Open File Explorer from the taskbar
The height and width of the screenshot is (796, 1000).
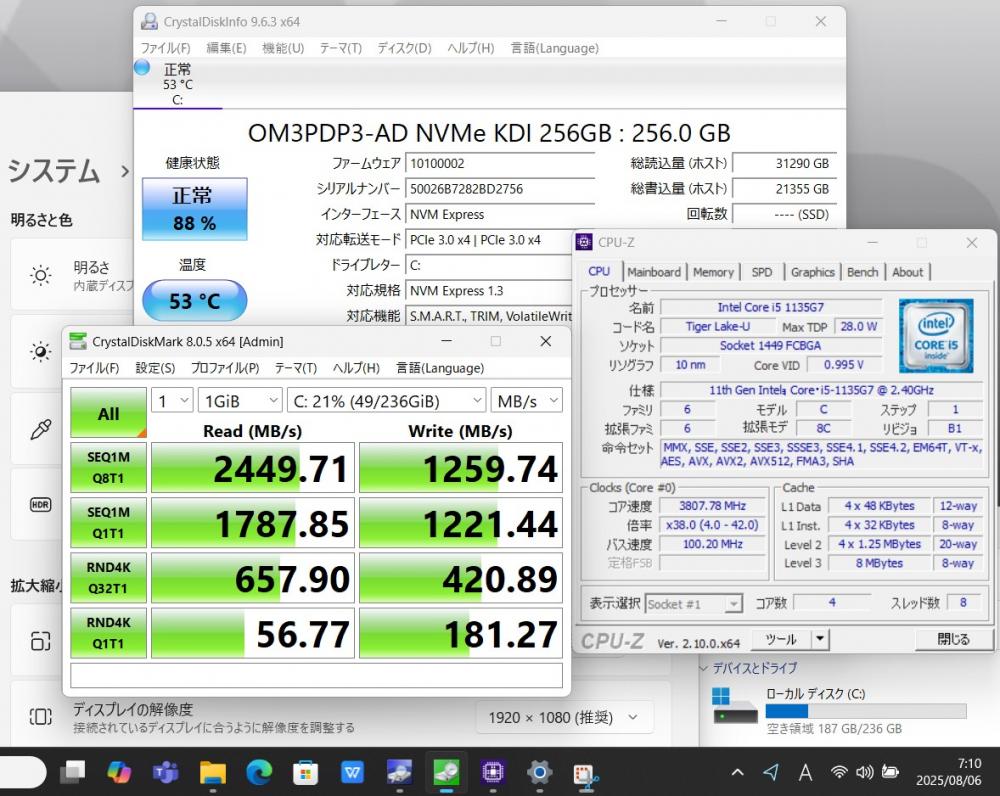click(x=212, y=772)
